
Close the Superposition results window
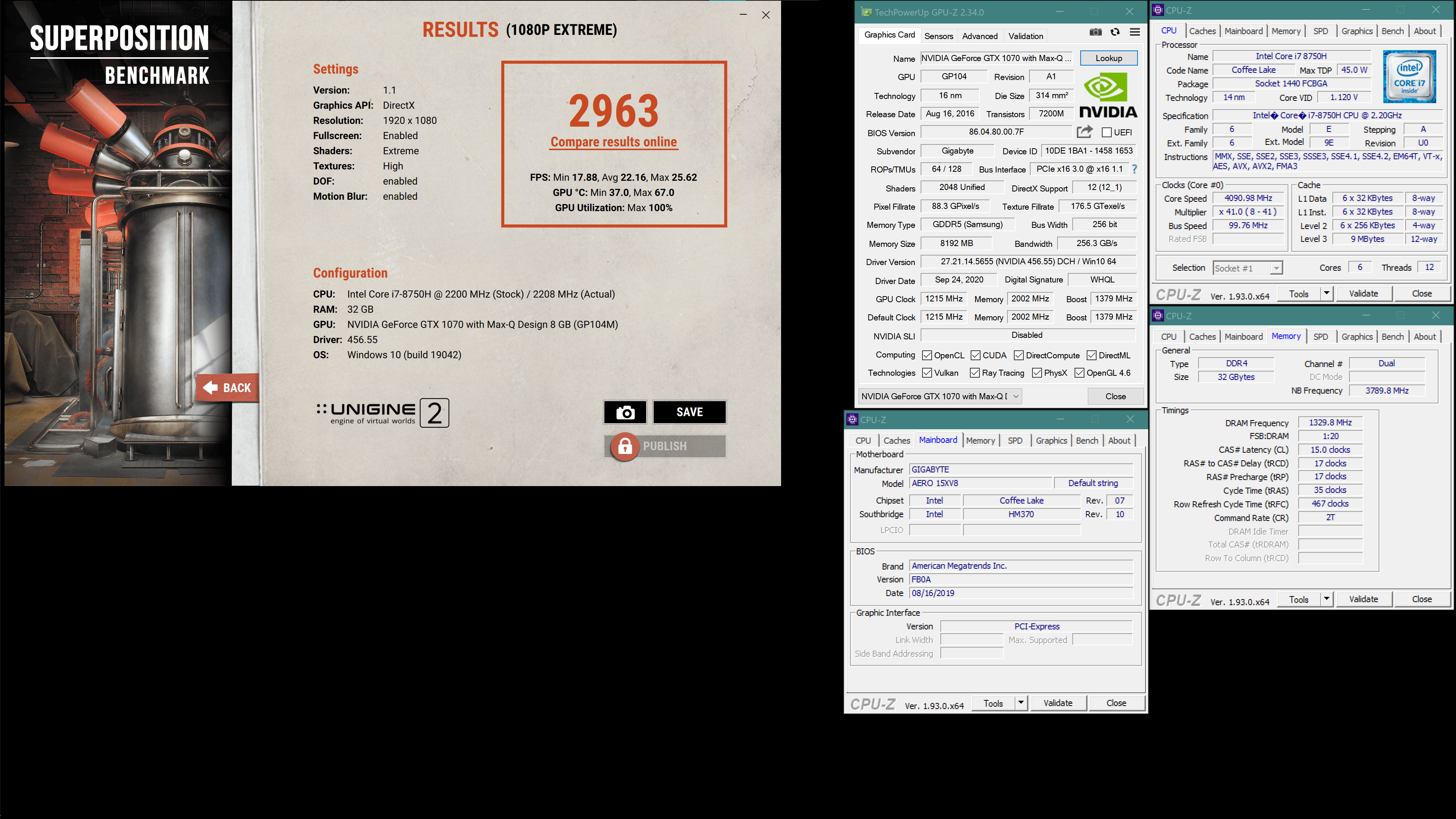point(766,15)
